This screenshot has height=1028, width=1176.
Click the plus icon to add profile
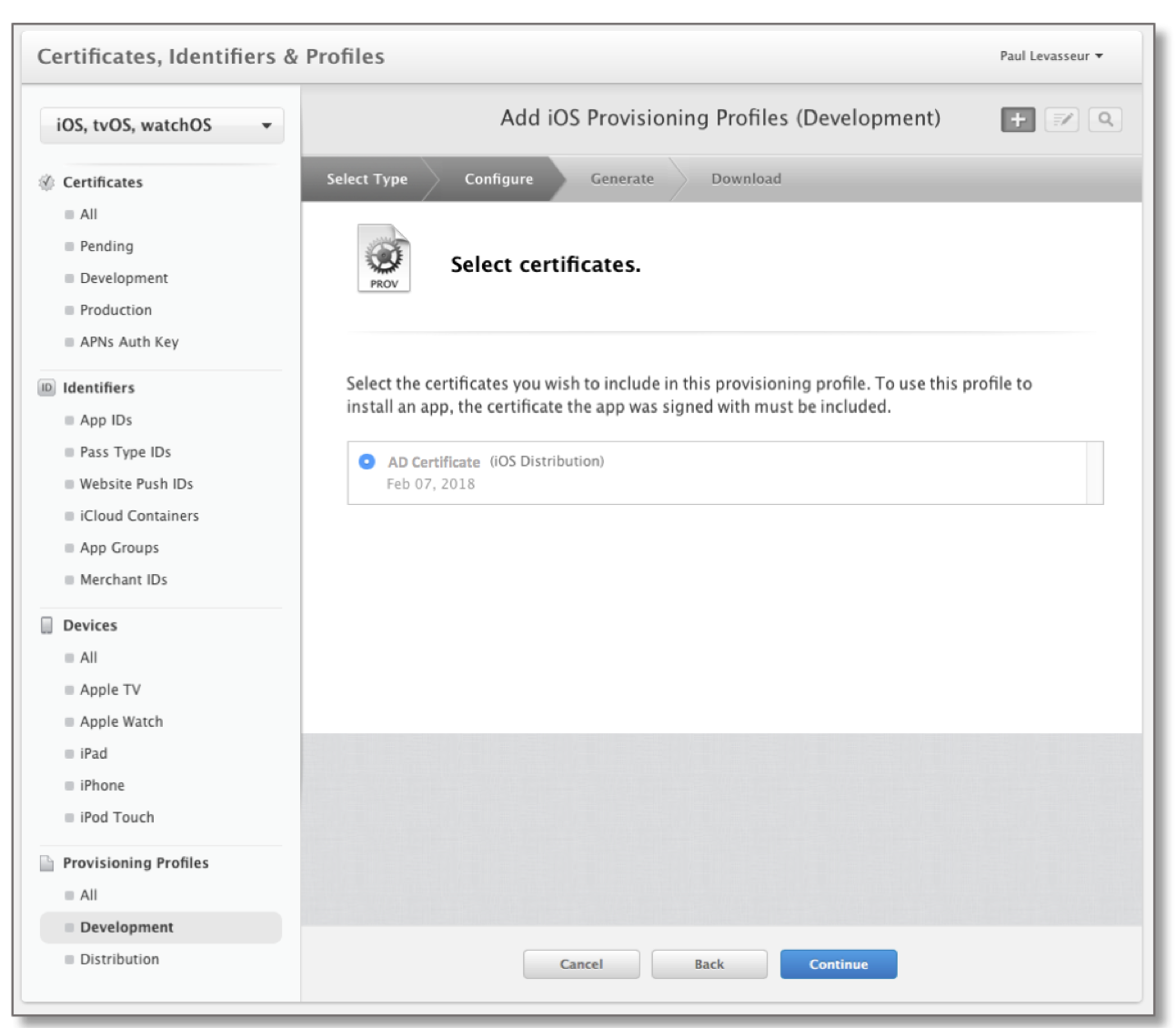pos(1018,119)
